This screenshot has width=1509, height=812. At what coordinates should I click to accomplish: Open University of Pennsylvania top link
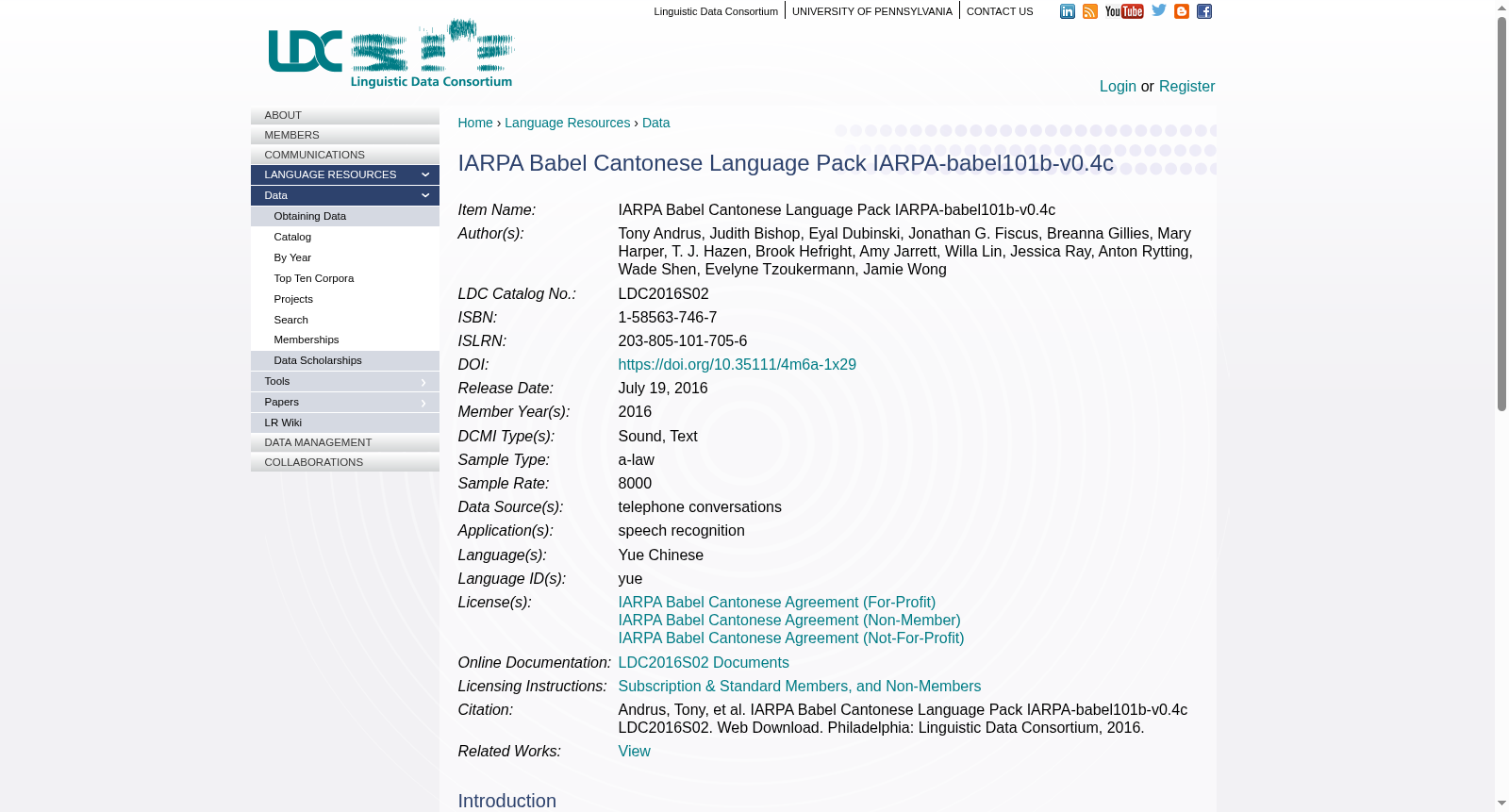click(x=872, y=11)
